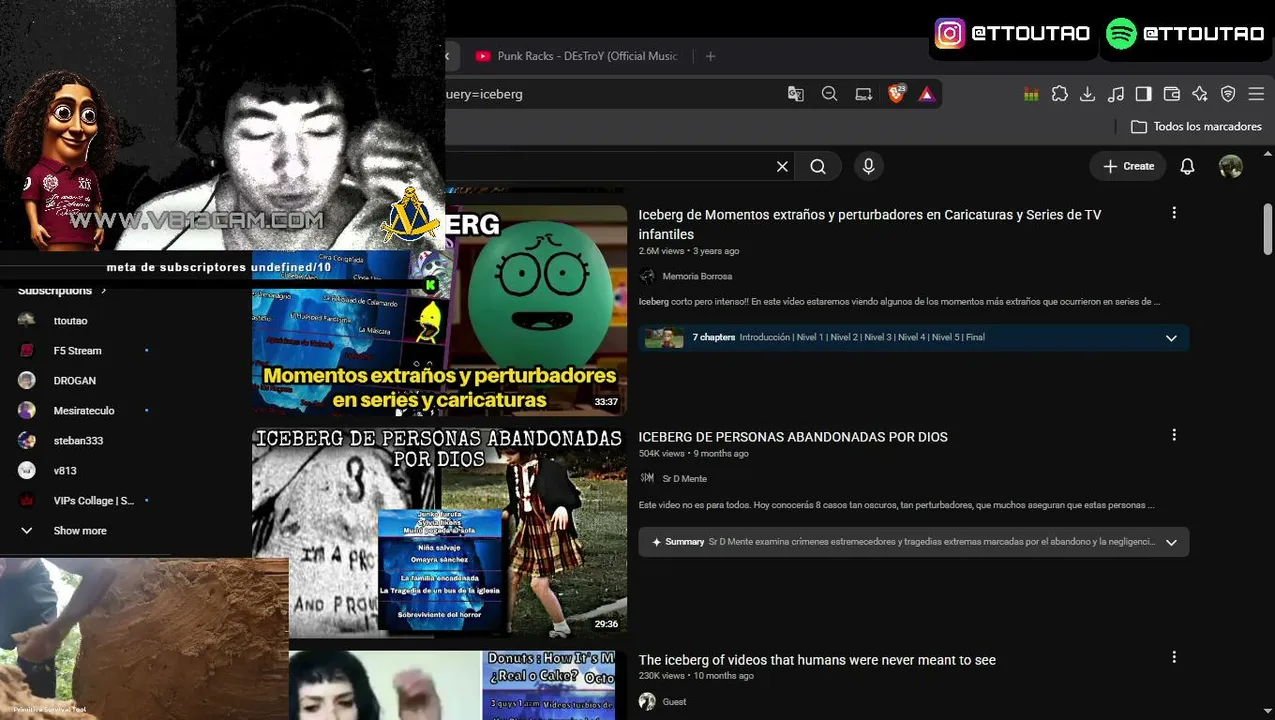Click '230K views · 10 months ago' text
Screen dimensions: 1275x720
pos(696,676)
